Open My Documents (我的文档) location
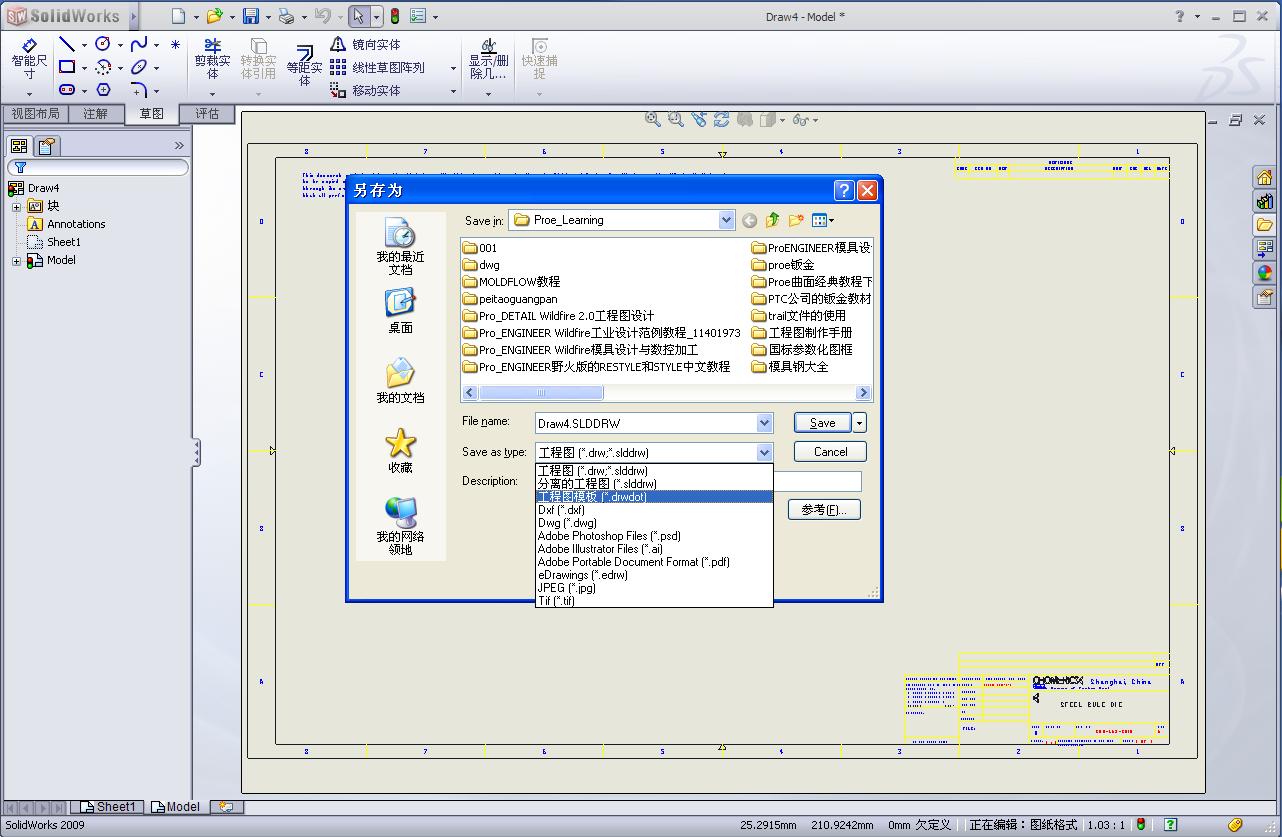 400,381
